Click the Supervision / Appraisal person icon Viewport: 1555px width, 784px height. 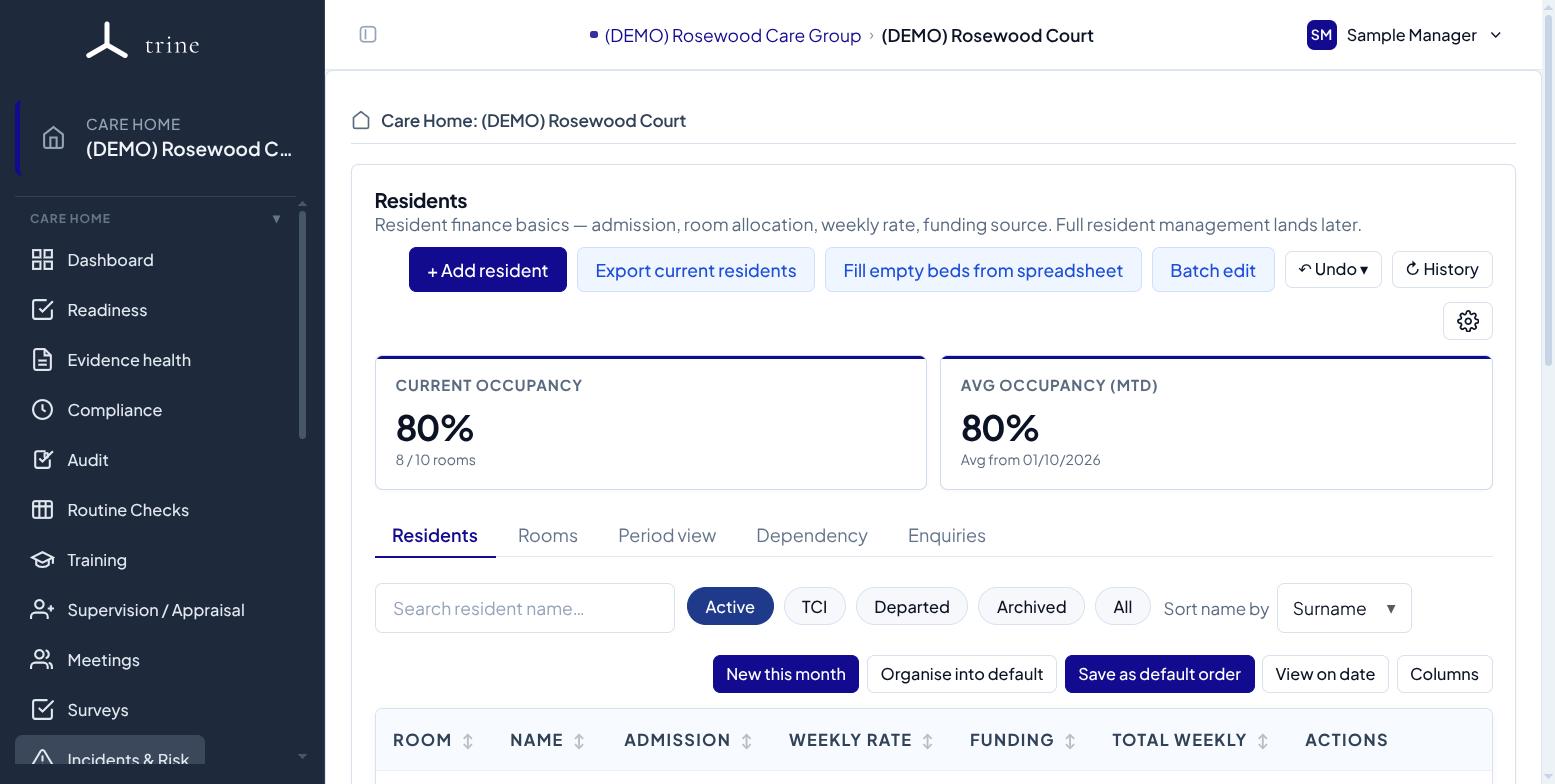pos(42,610)
